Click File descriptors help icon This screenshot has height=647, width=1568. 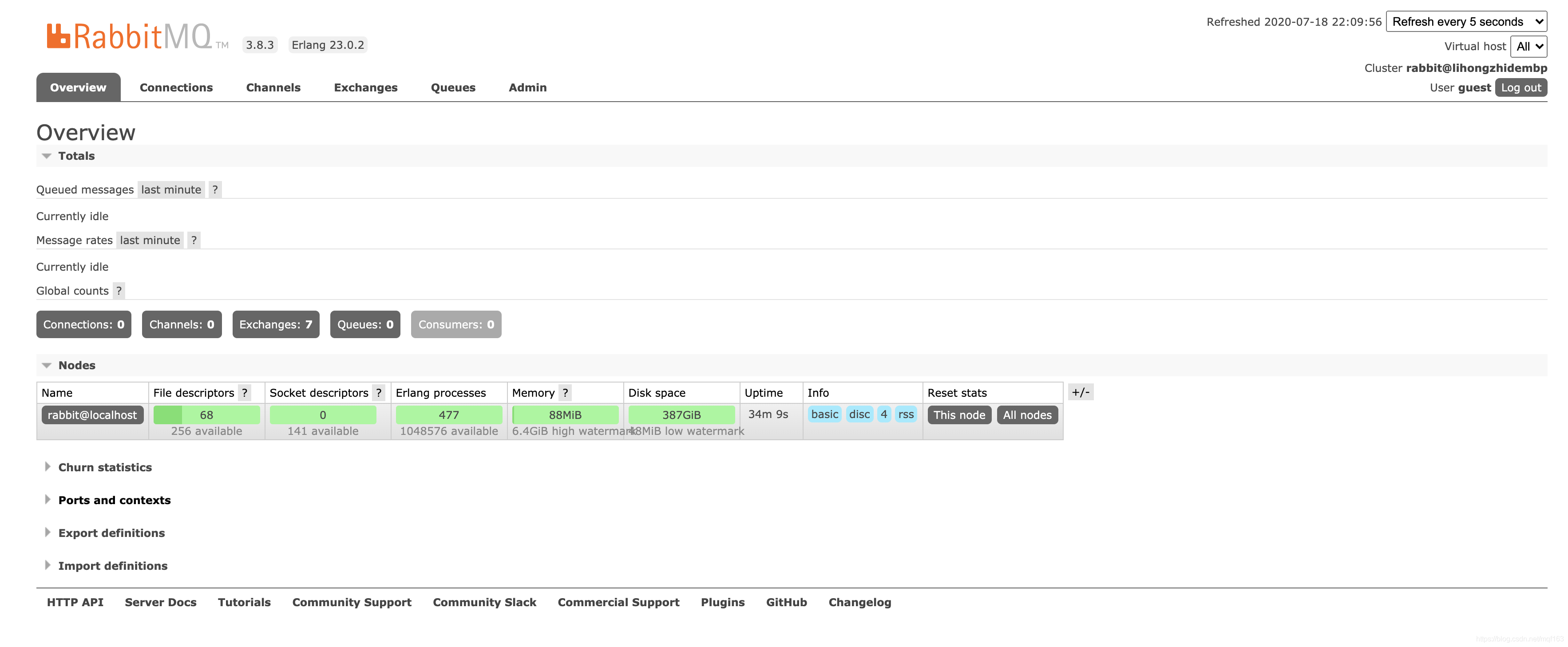(245, 393)
